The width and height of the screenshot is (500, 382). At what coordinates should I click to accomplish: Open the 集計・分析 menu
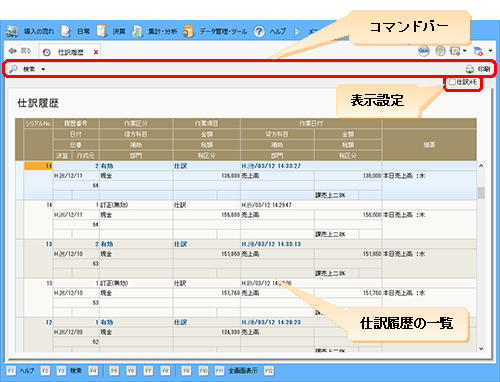pyautogui.click(x=154, y=31)
